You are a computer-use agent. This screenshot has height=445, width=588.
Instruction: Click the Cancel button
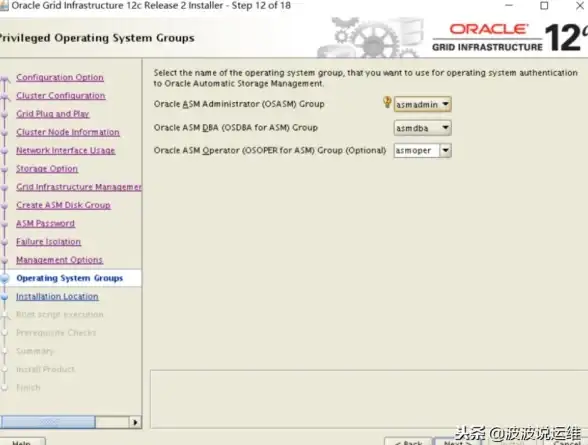click(567, 442)
